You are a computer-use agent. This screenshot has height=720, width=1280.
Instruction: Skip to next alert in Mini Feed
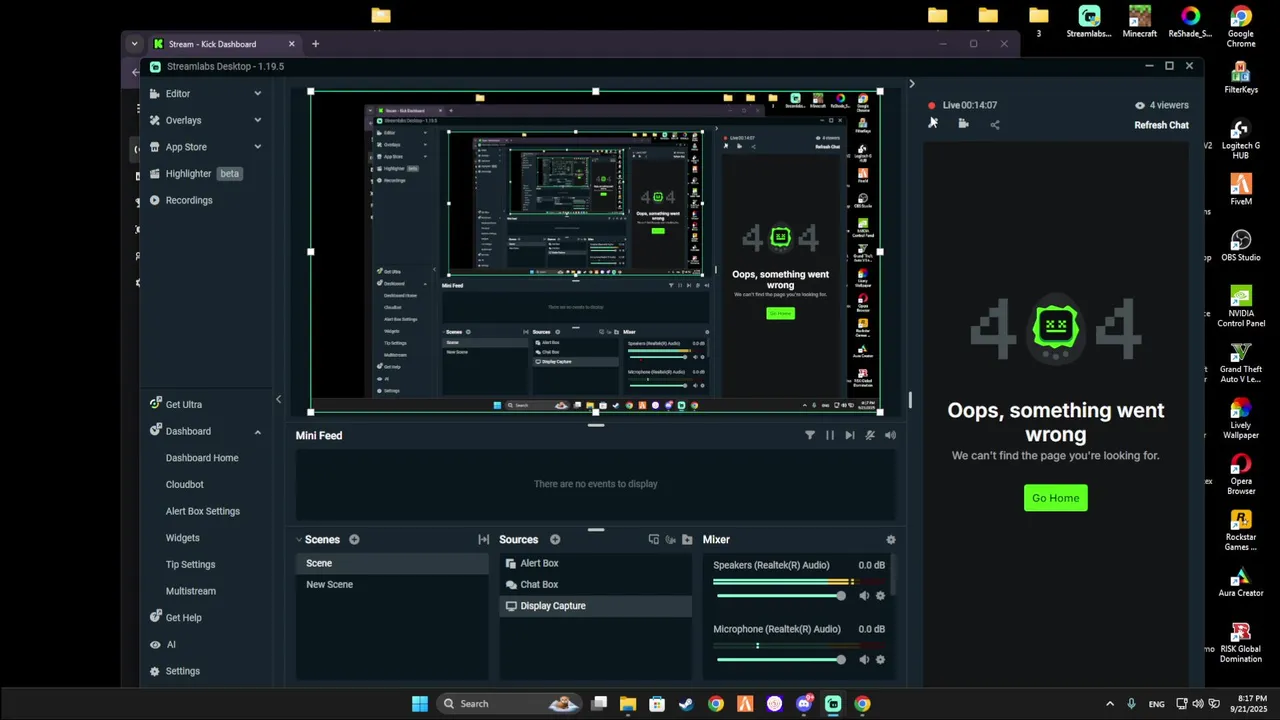(x=850, y=435)
